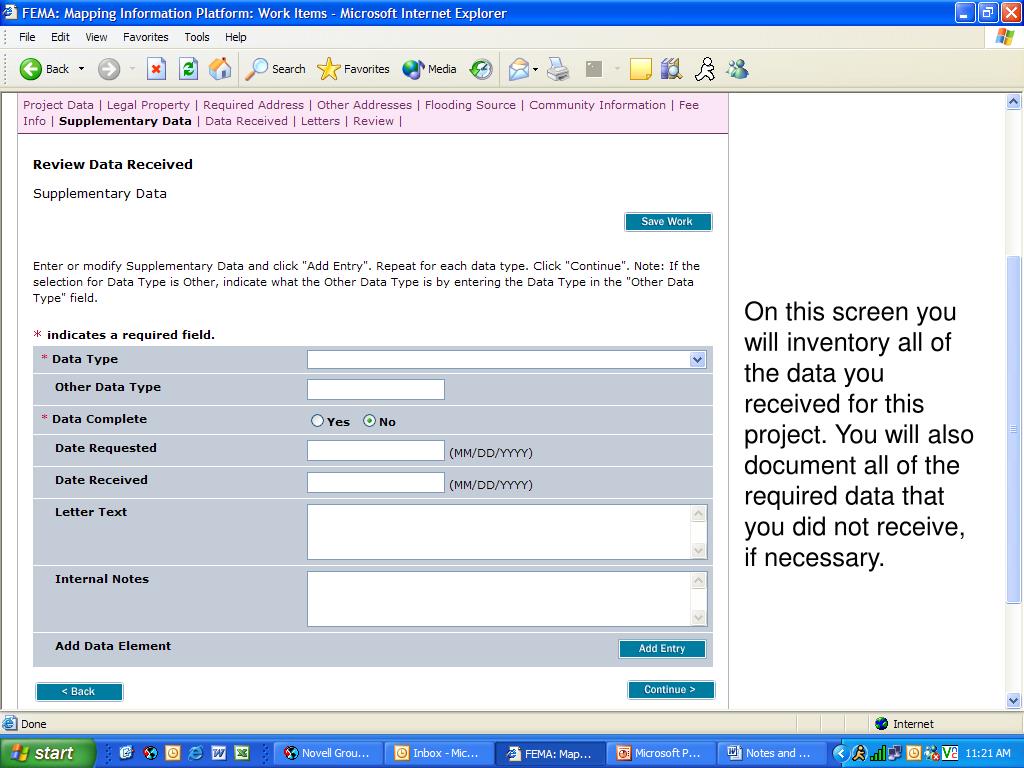Screen dimensions: 1024x768
Task: Open the Mail button dropdown arrow
Action: pos(536,69)
